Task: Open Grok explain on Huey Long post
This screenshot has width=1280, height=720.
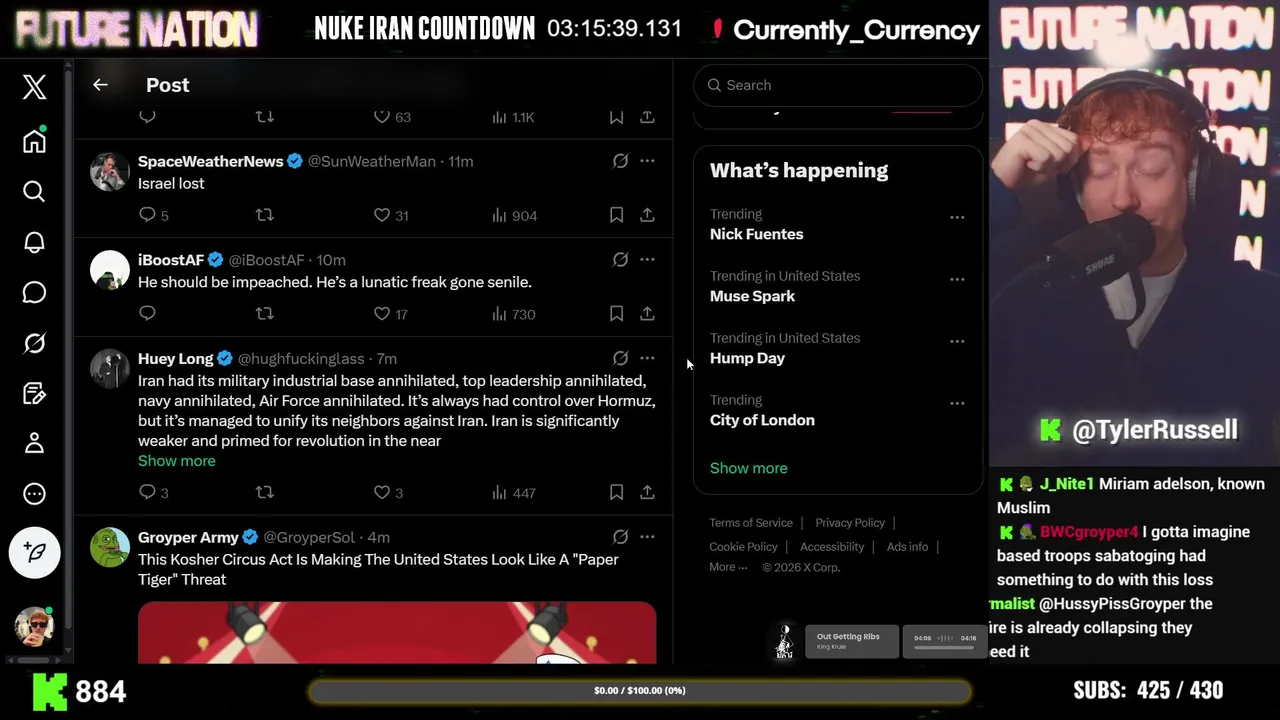Action: click(x=620, y=358)
